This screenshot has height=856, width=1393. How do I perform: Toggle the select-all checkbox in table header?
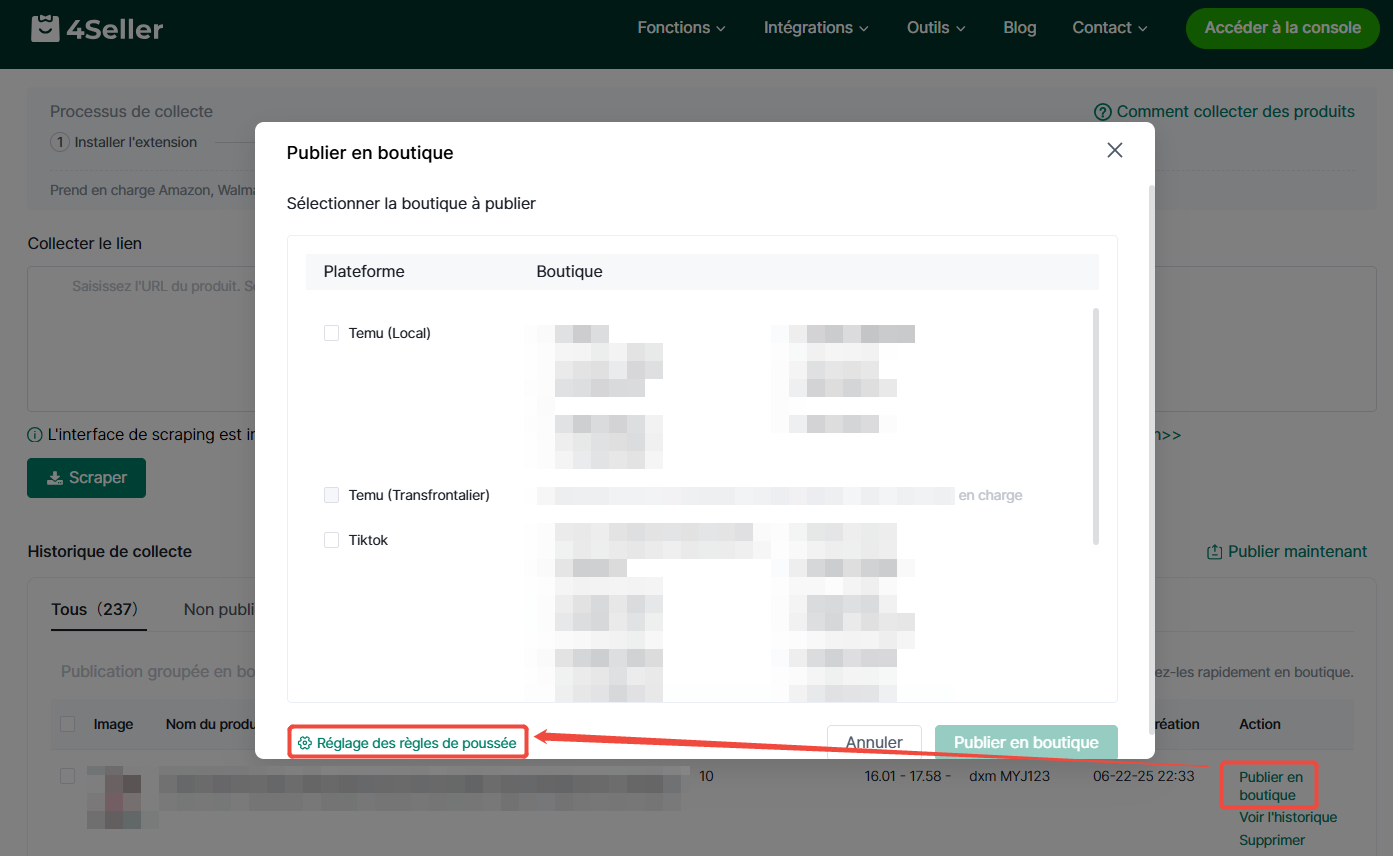click(x=68, y=724)
